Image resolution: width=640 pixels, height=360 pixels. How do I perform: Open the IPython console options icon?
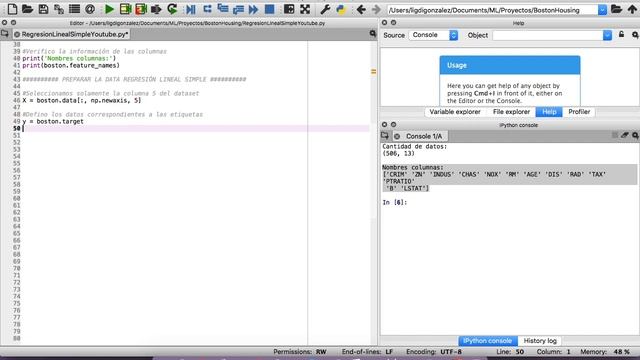pos(635,135)
